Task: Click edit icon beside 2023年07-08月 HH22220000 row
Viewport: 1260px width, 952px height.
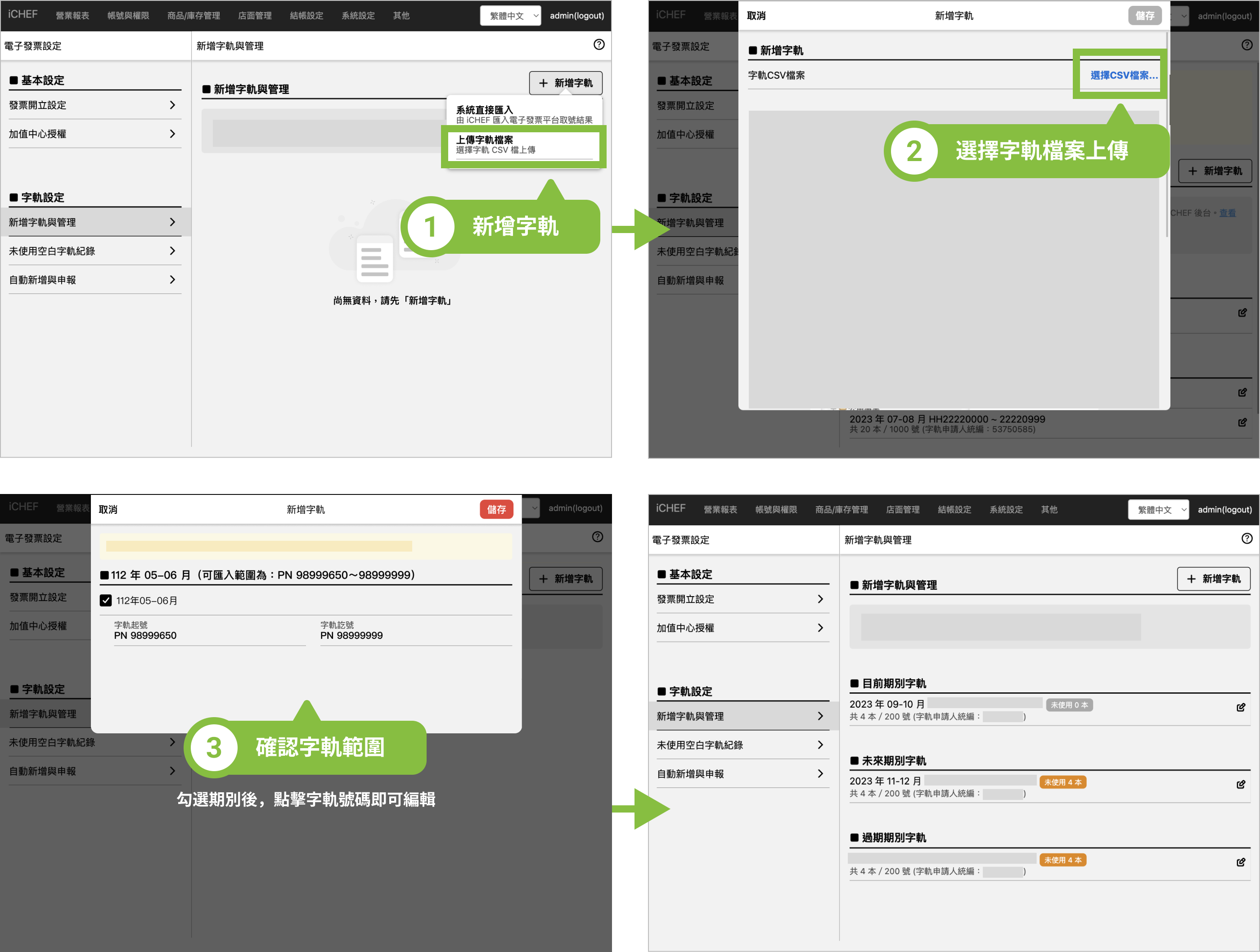Action: coord(1242,422)
